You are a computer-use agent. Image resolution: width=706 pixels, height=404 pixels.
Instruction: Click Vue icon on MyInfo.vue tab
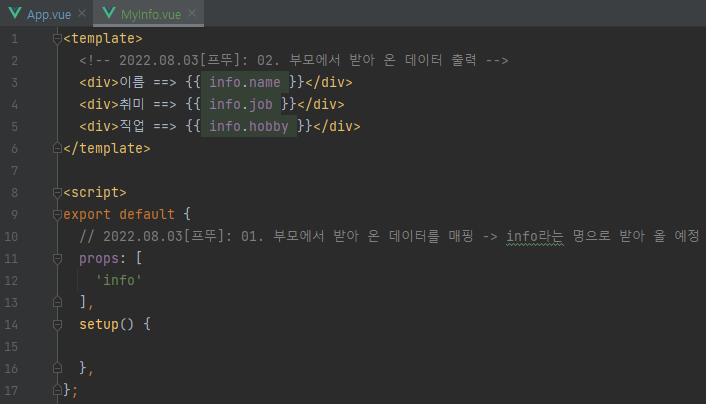pos(109,13)
